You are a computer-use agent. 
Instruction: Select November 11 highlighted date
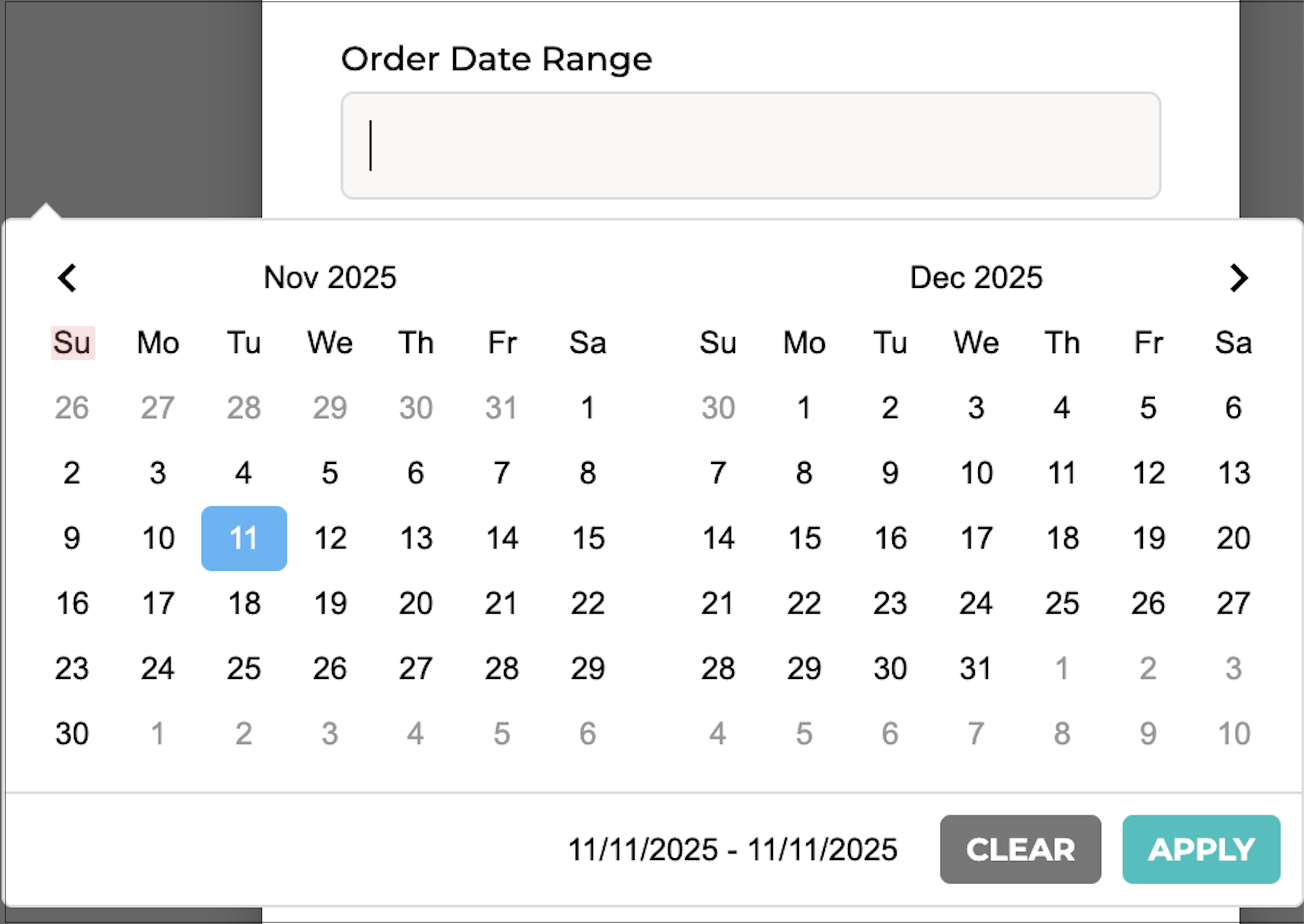click(x=244, y=538)
